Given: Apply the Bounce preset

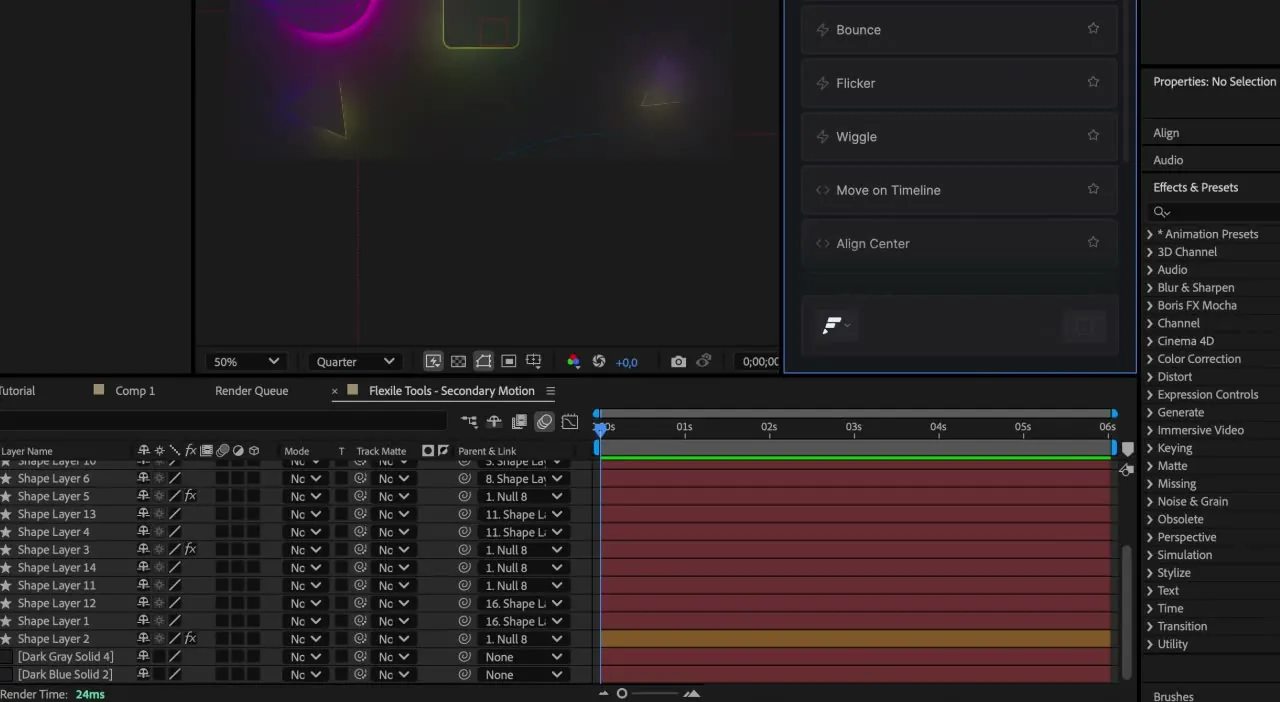Looking at the screenshot, I should pyautogui.click(x=959, y=30).
